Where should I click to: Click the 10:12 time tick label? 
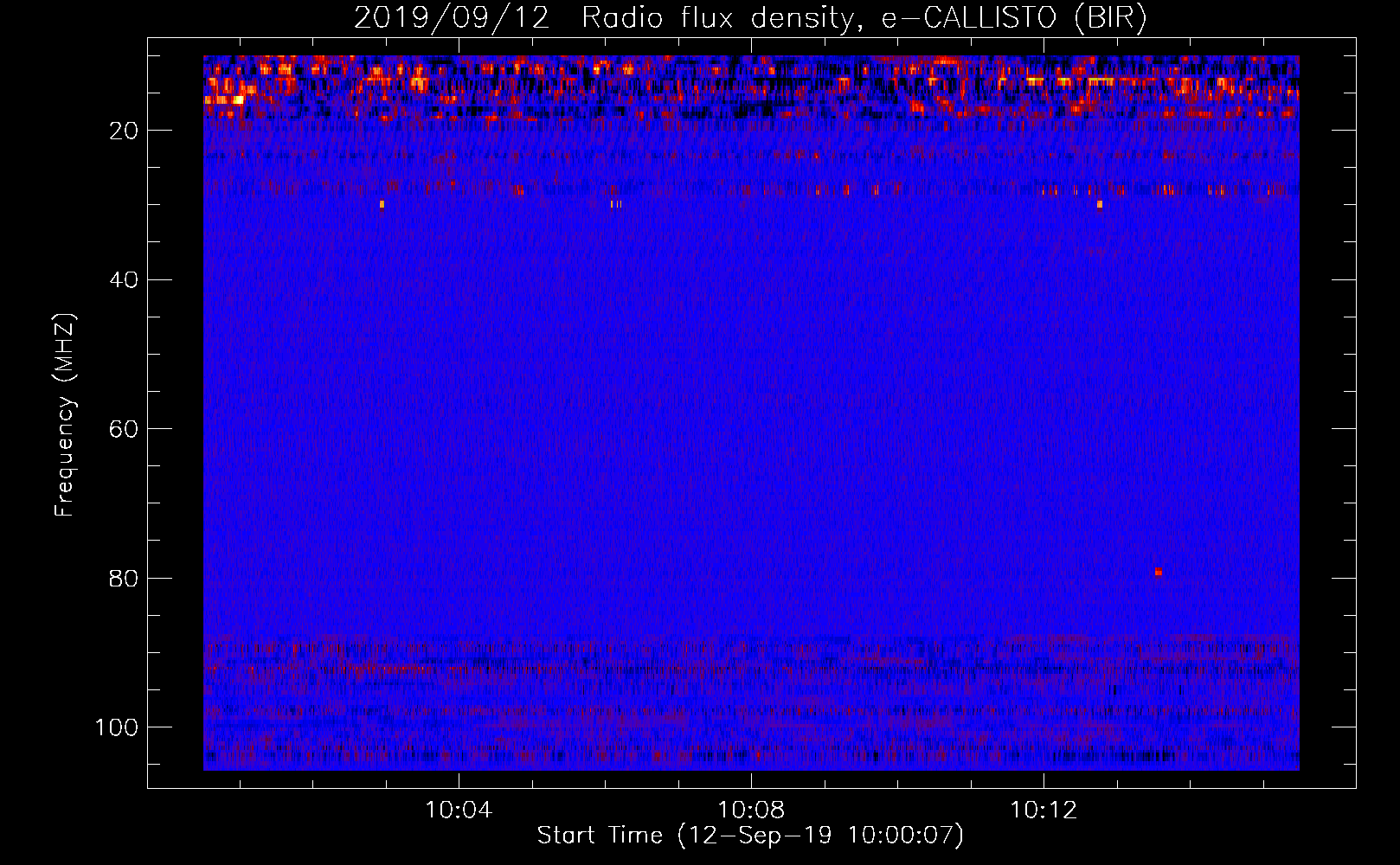[1044, 811]
